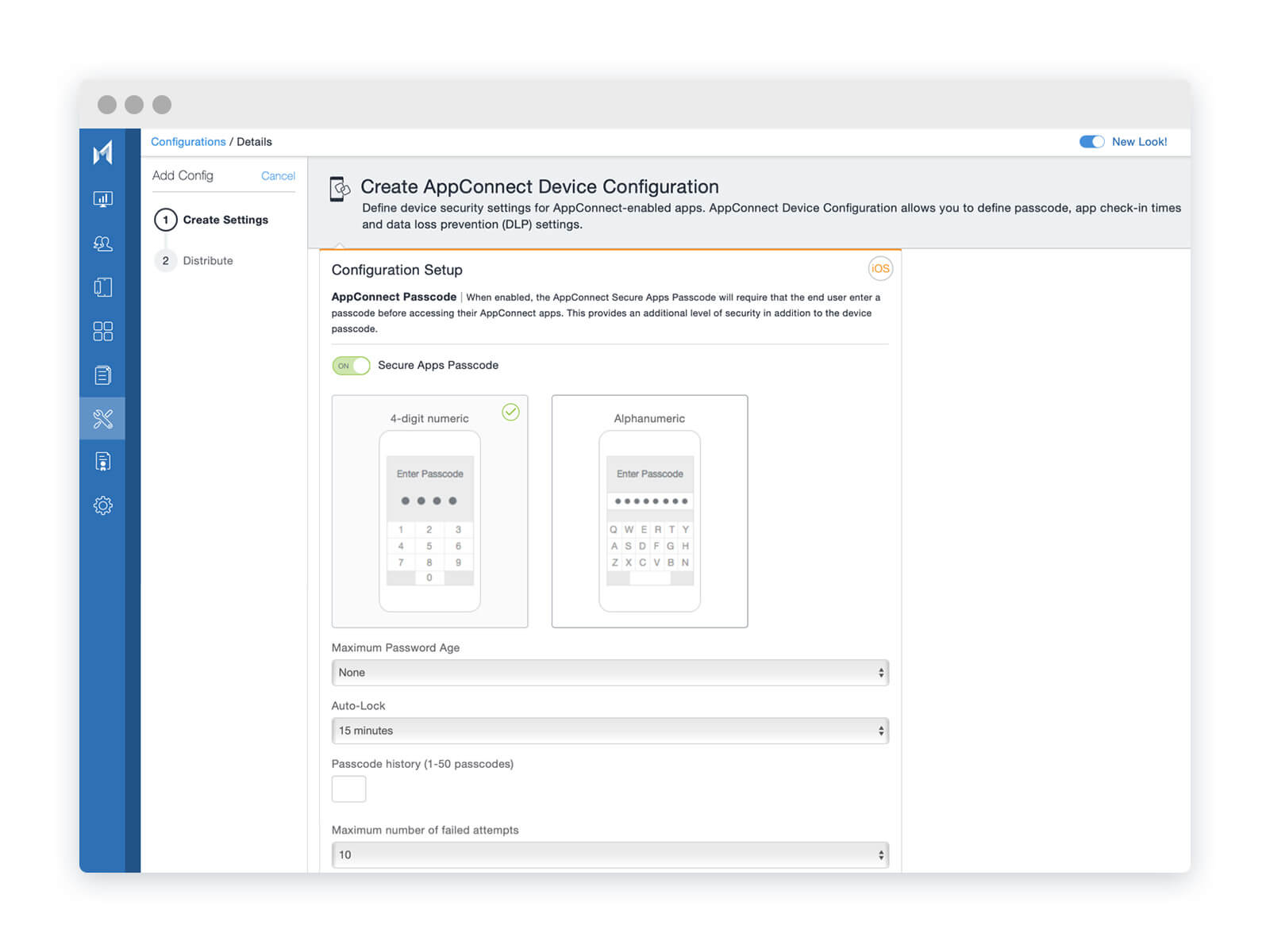The width and height of the screenshot is (1270, 952).
Task: Open the Apps grid icon in sidebar
Action: (102, 331)
